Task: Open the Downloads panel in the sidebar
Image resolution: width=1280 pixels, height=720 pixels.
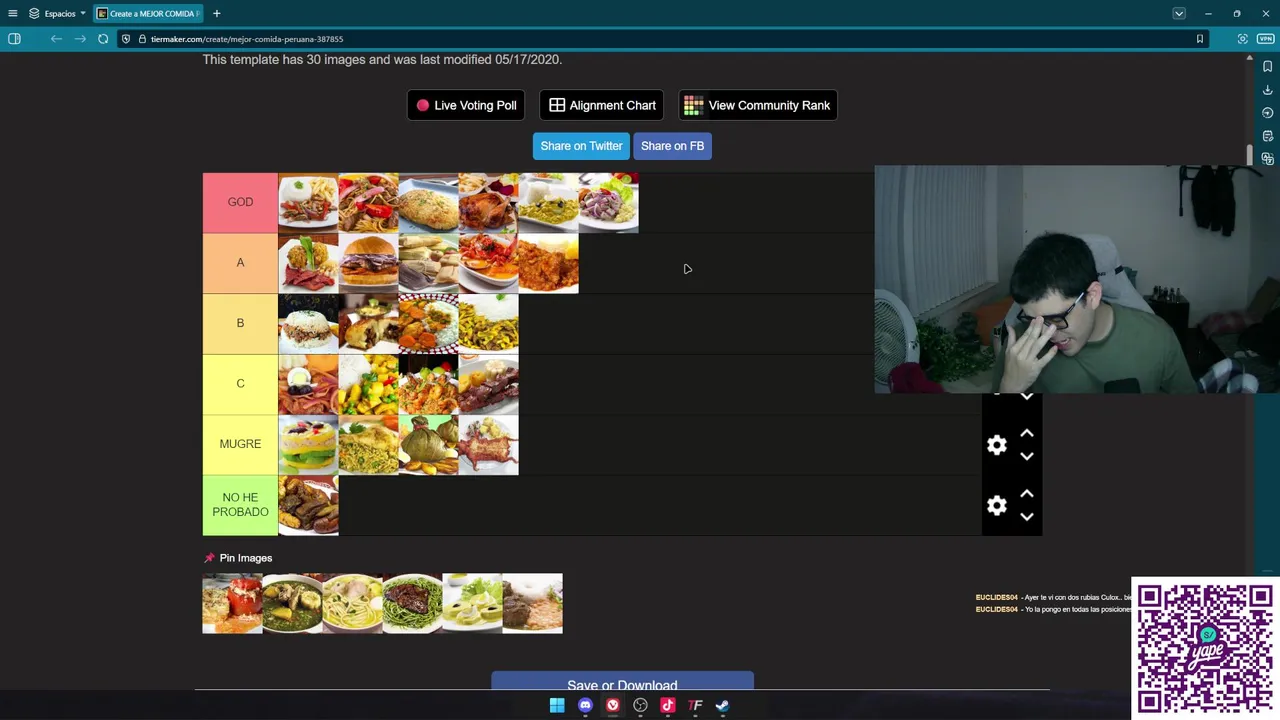Action: tap(1268, 90)
